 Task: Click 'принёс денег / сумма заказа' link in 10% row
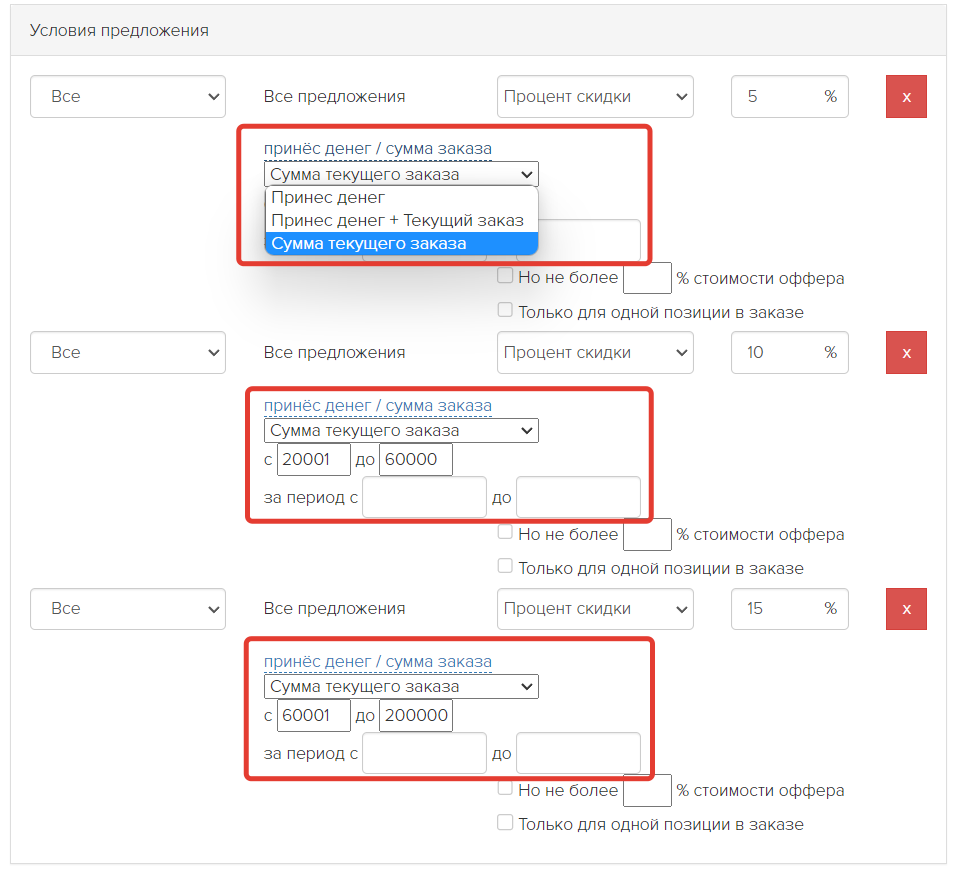[x=377, y=405]
